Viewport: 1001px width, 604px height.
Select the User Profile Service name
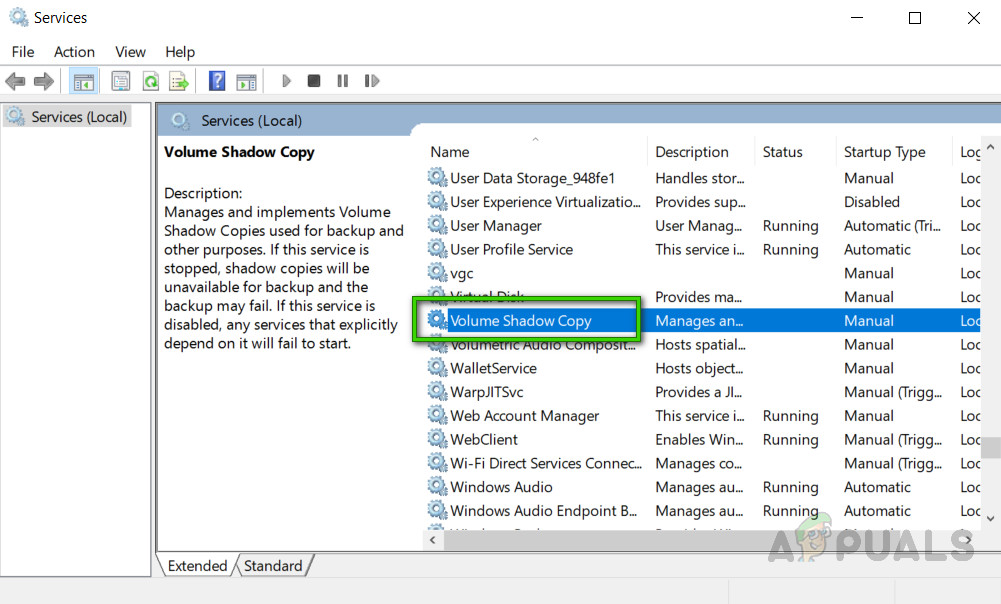coord(511,249)
